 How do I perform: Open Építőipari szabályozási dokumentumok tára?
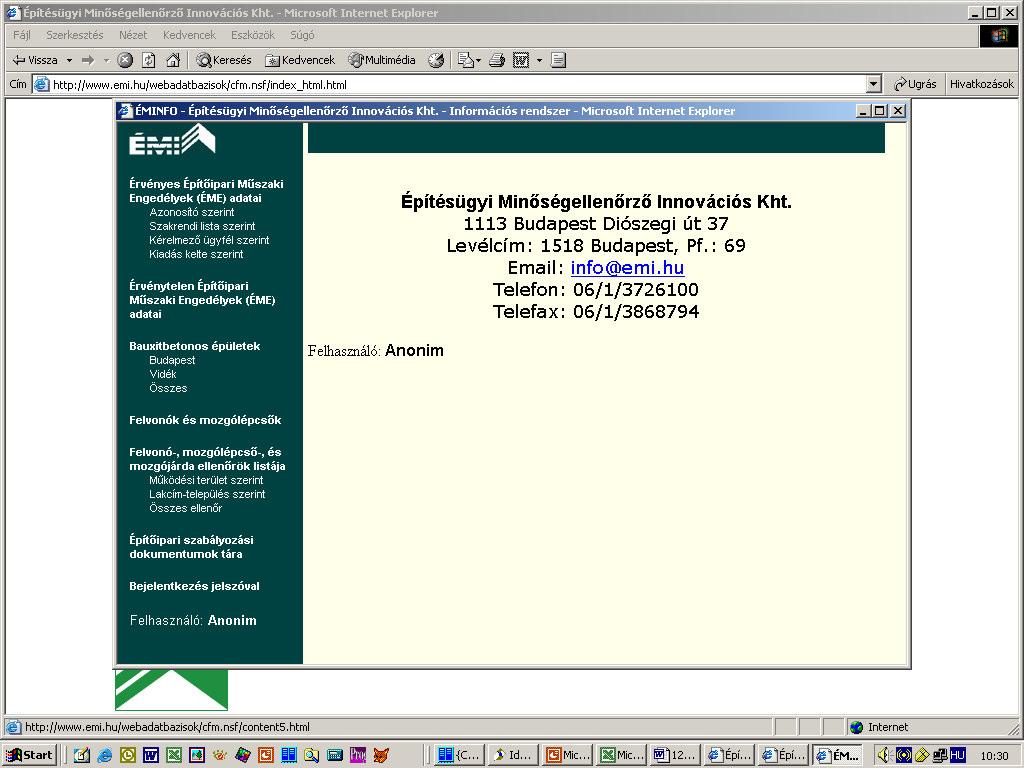[x=191, y=547]
